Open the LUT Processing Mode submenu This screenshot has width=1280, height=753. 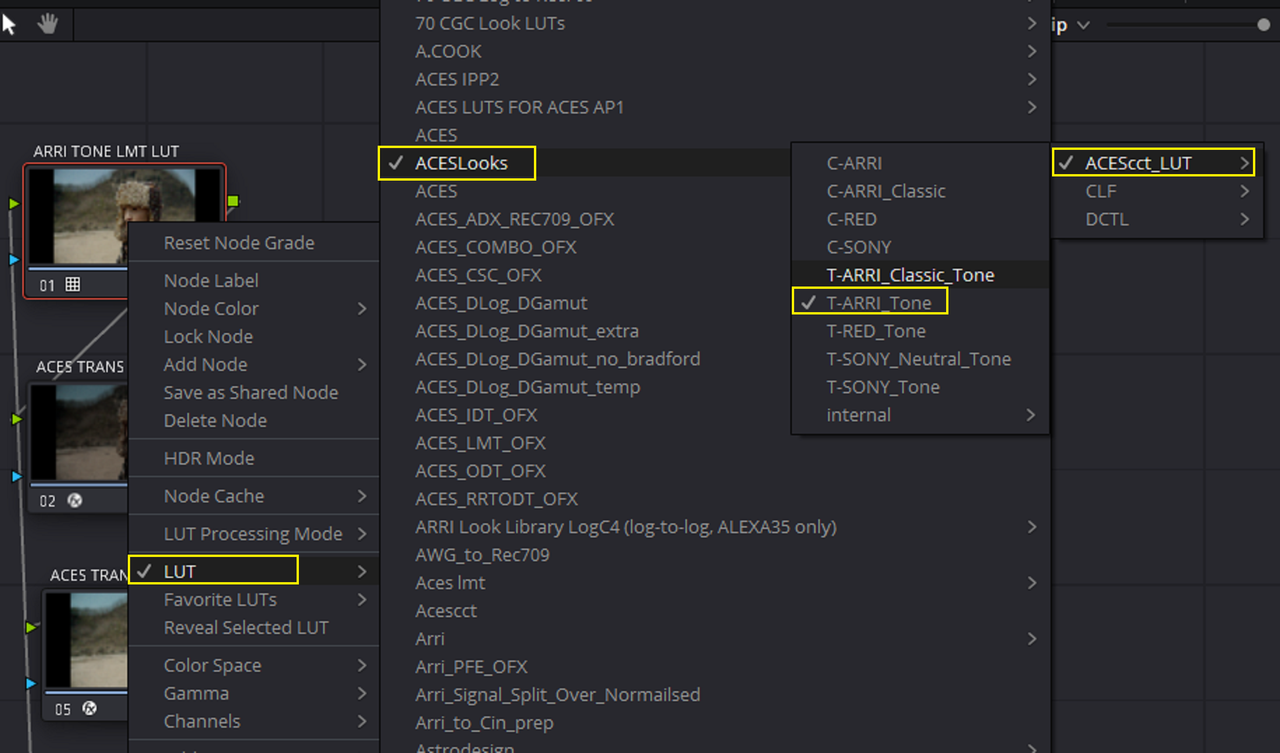[x=254, y=534]
